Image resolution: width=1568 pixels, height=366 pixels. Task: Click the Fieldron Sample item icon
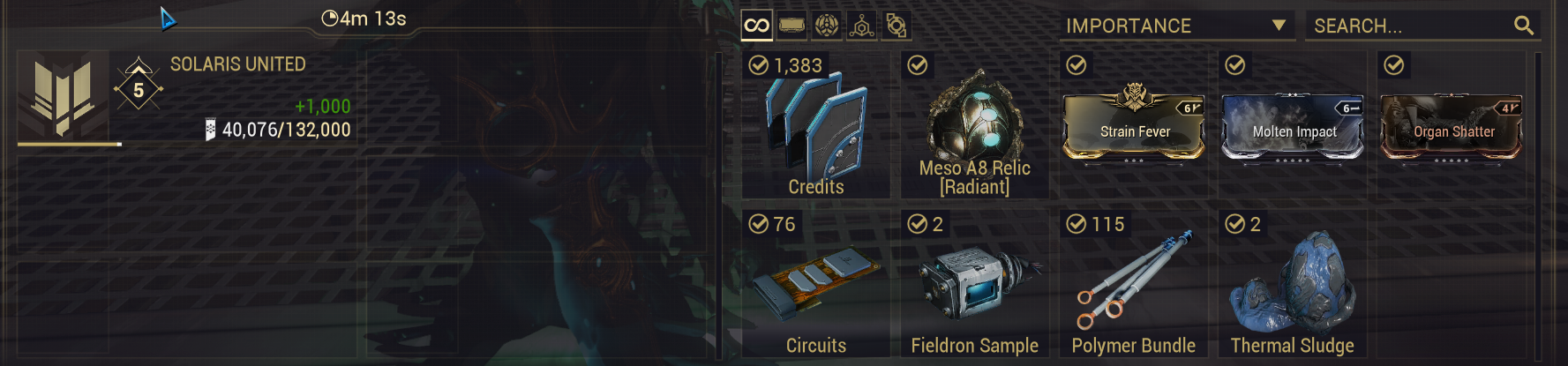975,282
